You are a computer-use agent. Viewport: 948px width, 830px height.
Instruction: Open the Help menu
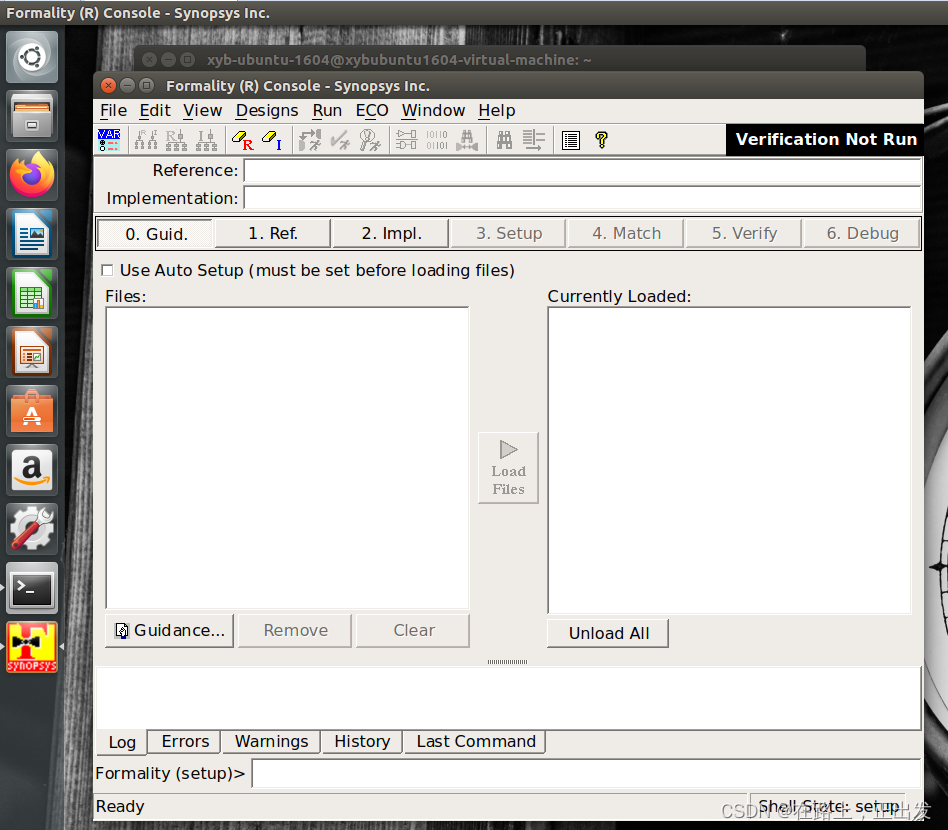tap(497, 111)
